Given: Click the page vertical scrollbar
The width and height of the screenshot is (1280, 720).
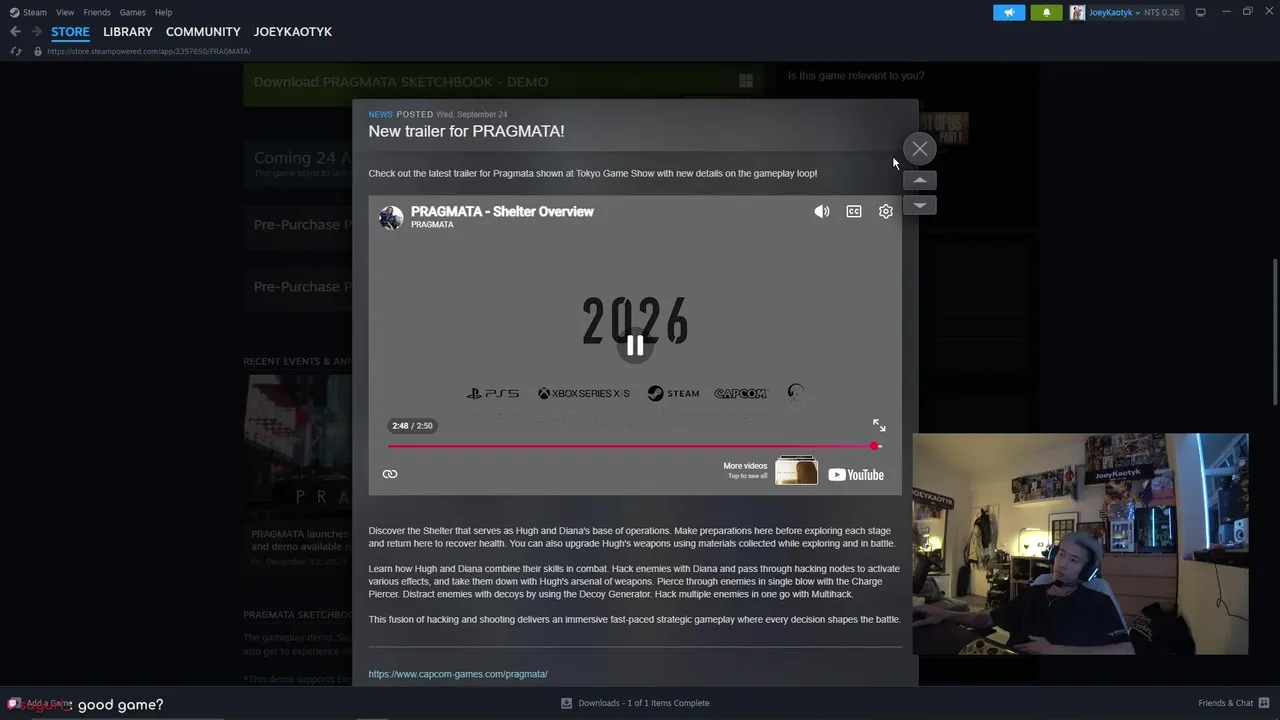Looking at the screenshot, I should point(1275,330).
